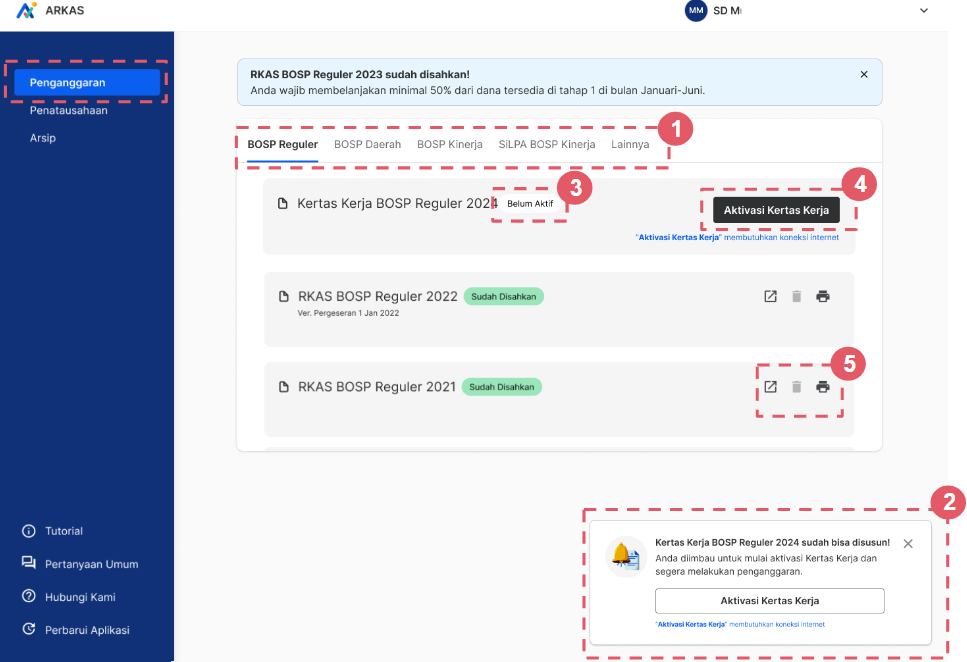Click the MM user avatar

pyautogui.click(x=696, y=10)
